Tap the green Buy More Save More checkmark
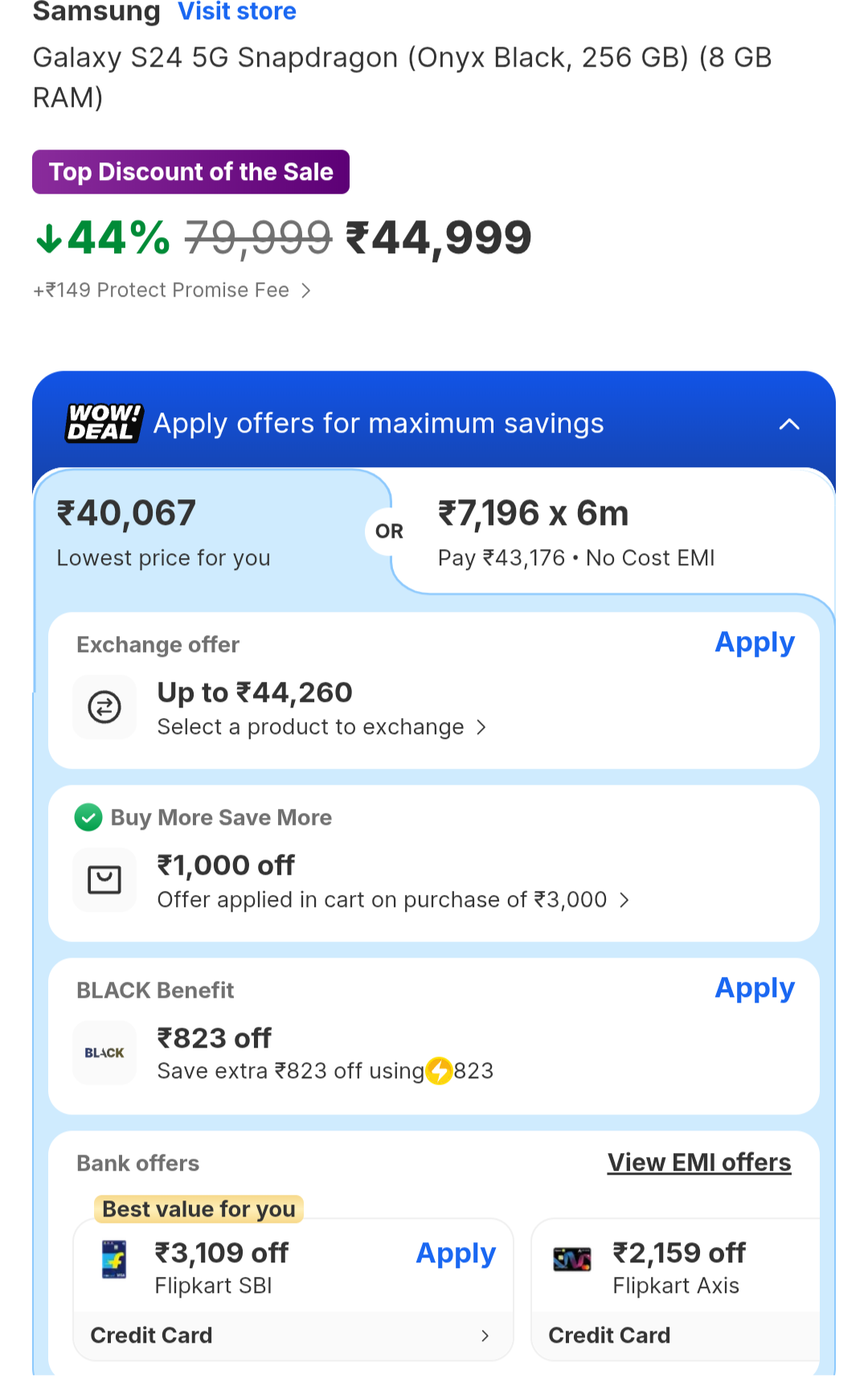The image size is (868, 1379). tap(88, 818)
